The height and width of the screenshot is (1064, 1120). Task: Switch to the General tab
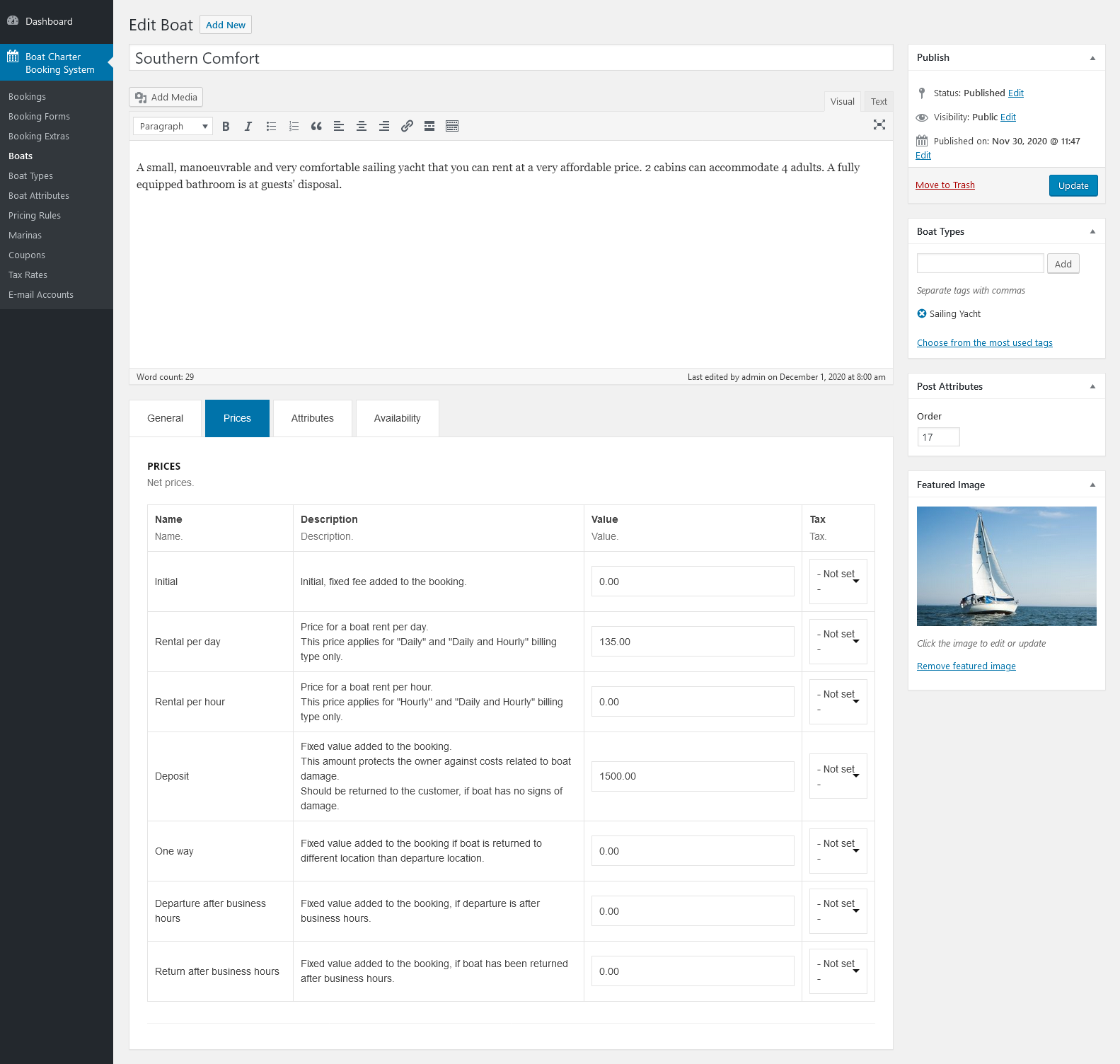pos(165,418)
